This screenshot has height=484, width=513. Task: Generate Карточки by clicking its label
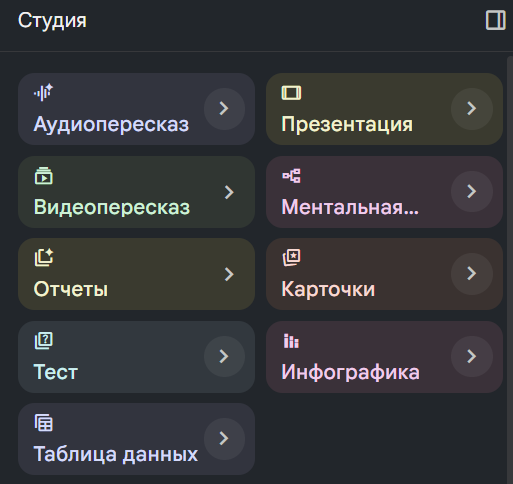pyautogui.click(x=328, y=289)
